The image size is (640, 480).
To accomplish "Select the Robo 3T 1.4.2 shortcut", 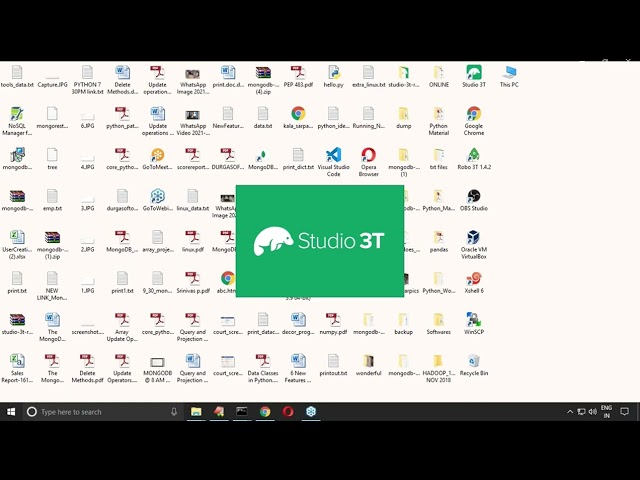I will pos(473,159).
